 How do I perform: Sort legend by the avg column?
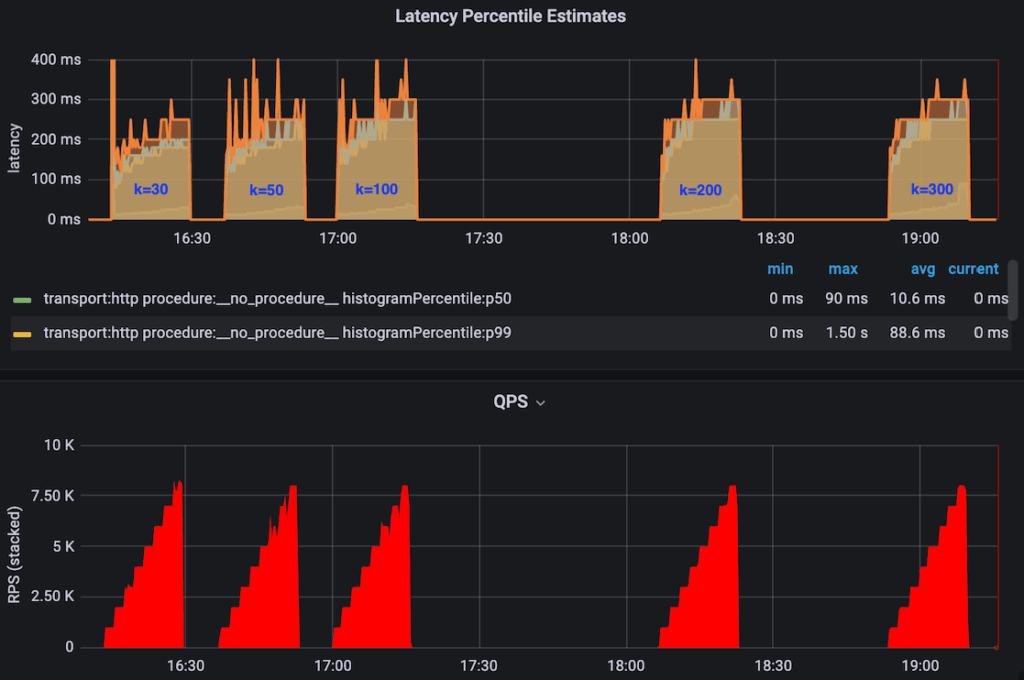[922, 269]
